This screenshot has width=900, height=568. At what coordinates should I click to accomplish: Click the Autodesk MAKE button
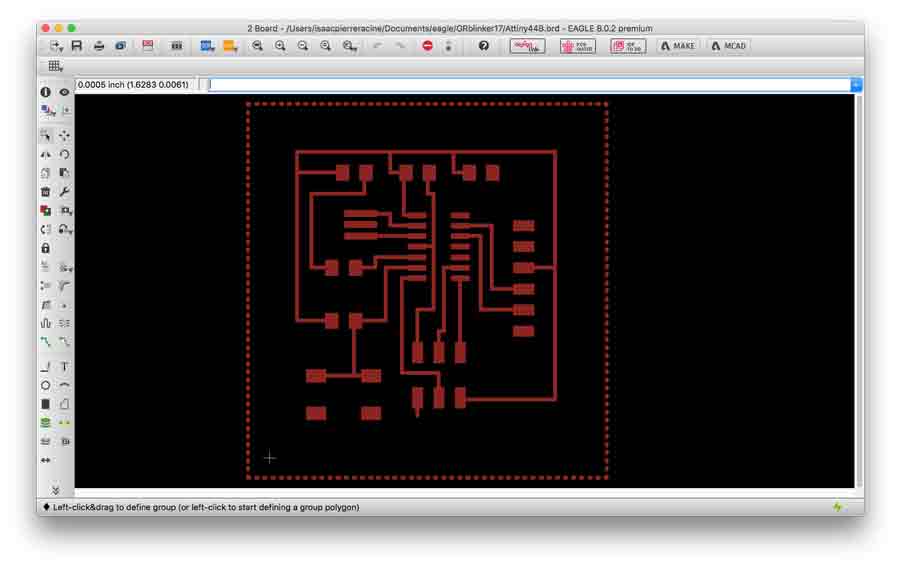pos(677,46)
